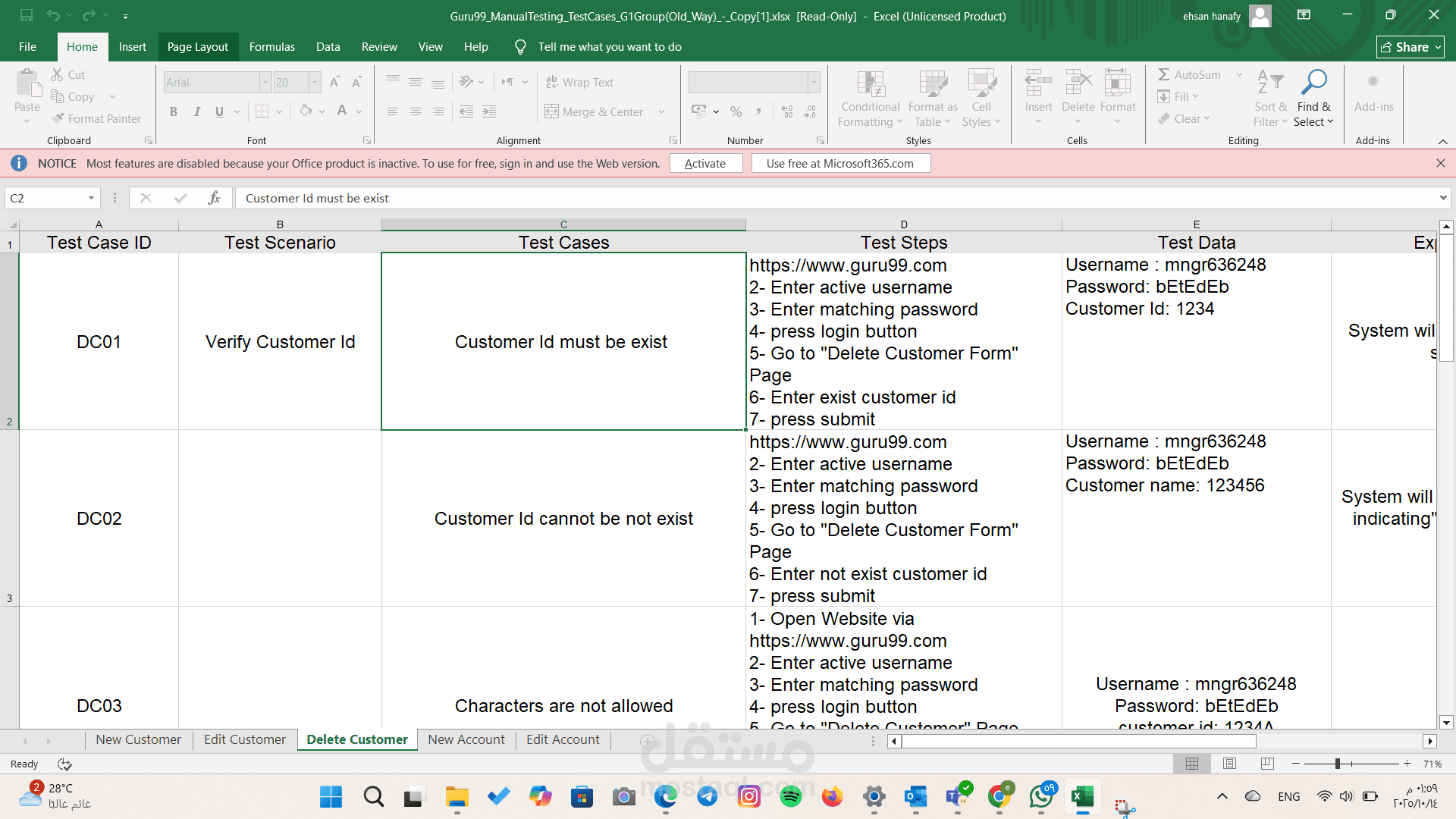Image resolution: width=1456 pixels, height=819 pixels.
Task: Click Use free at Microsoft365.com button
Action: coord(840,164)
